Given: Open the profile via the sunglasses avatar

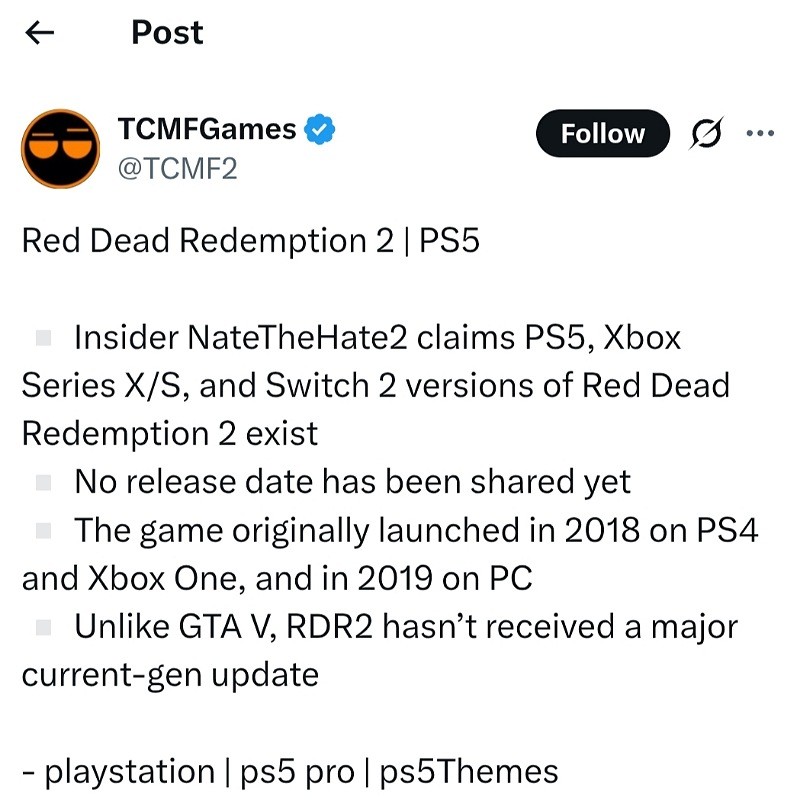Looking at the screenshot, I should coord(59,148).
